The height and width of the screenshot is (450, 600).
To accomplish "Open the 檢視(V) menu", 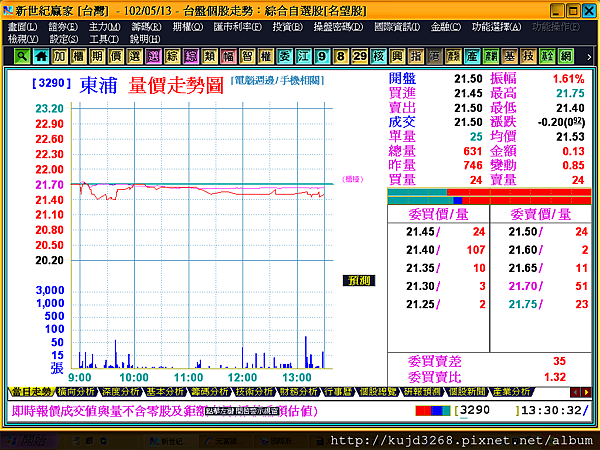I will coord(23,39).
